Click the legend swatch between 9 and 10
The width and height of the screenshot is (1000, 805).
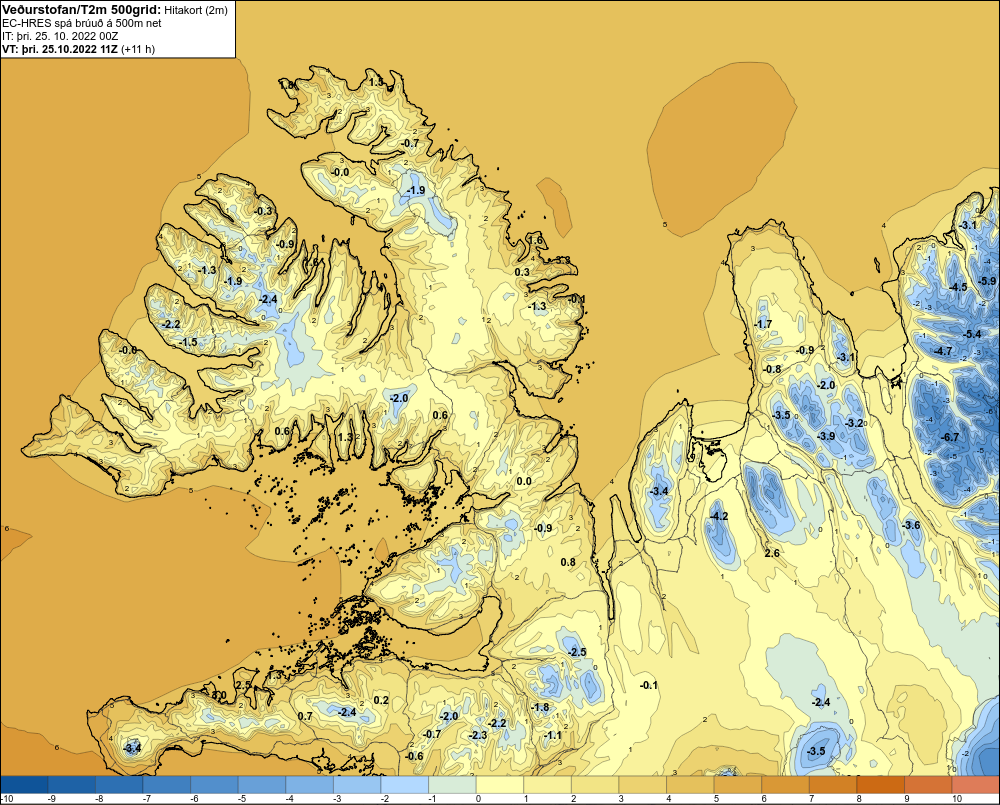click(929, 784)
